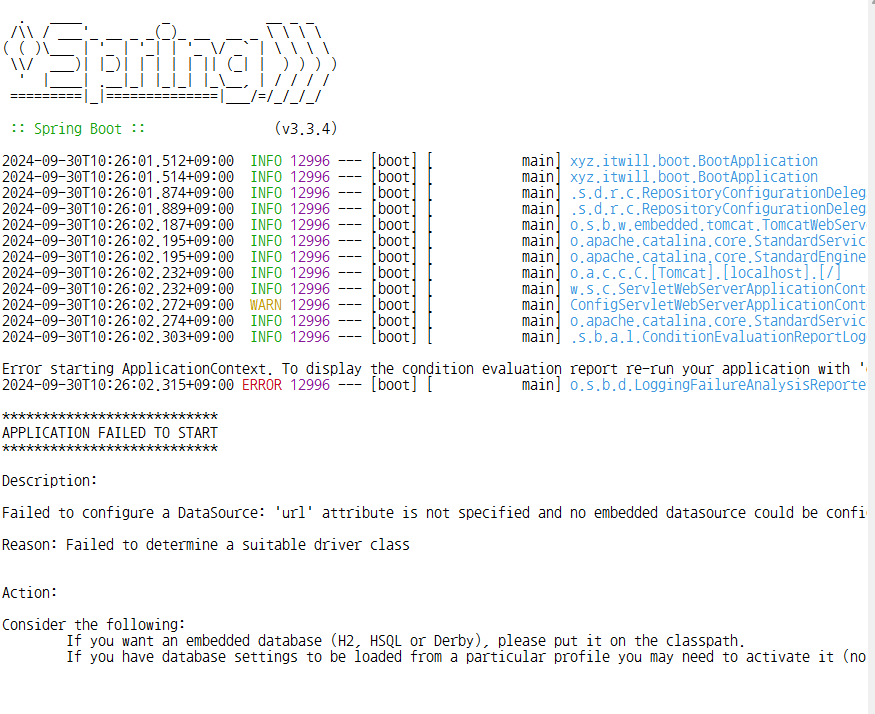875x714 pixels.
Task: Click [boot] on the WARN row
Action: pyautogui.click(x=394, y=305)
